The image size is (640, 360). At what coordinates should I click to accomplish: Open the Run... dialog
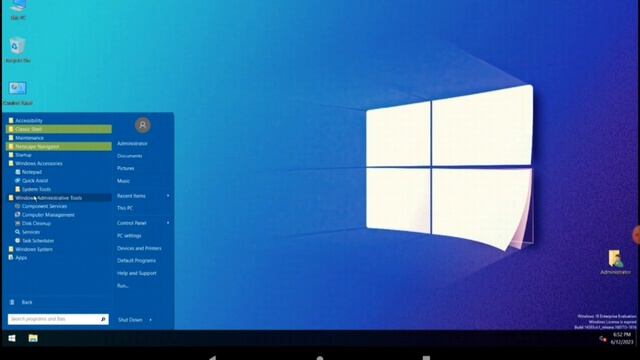(x=122, y=286)
